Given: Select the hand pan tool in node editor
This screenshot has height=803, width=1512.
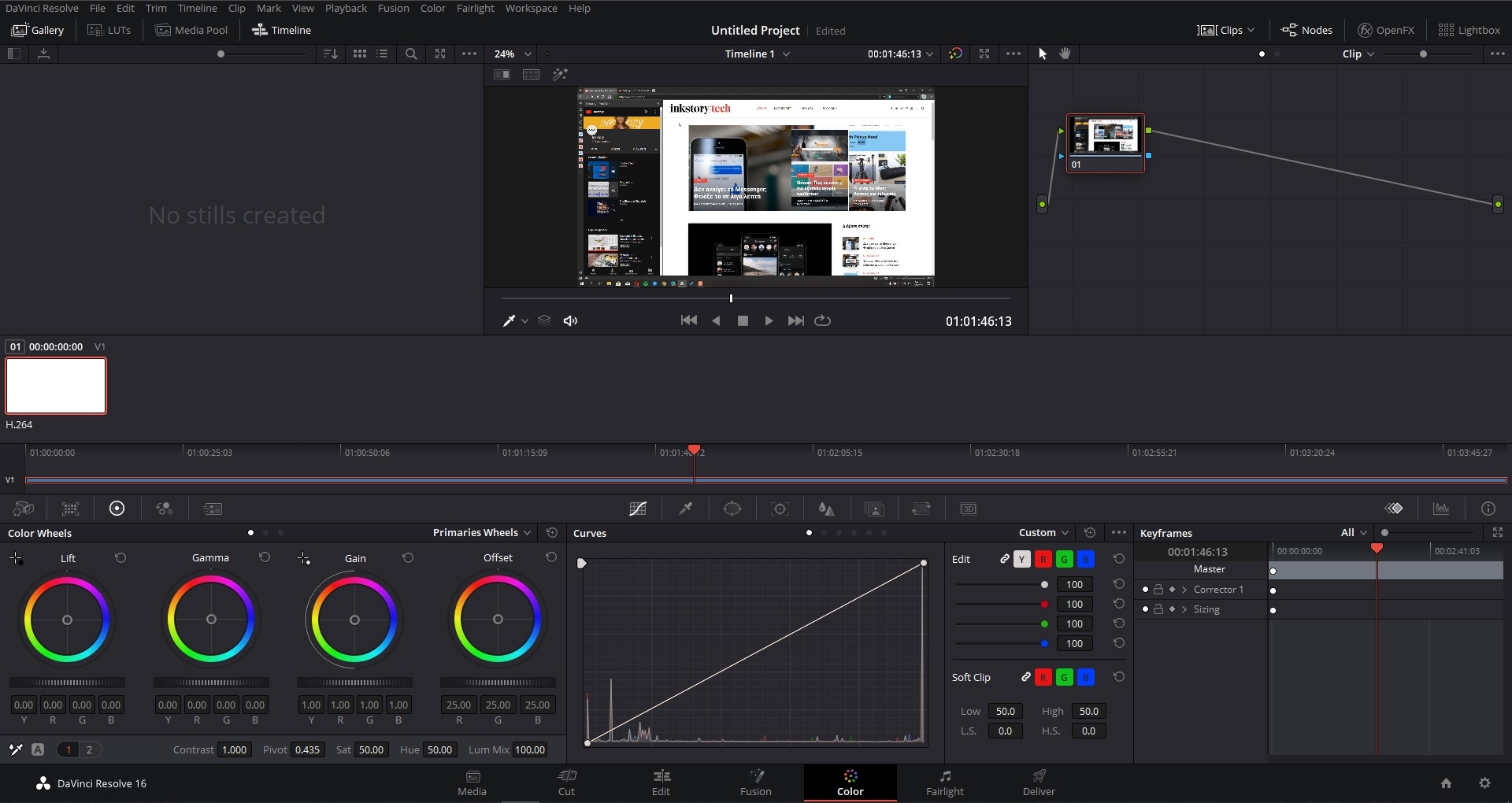Looking at the screenshot, I should coord(1065,54).
